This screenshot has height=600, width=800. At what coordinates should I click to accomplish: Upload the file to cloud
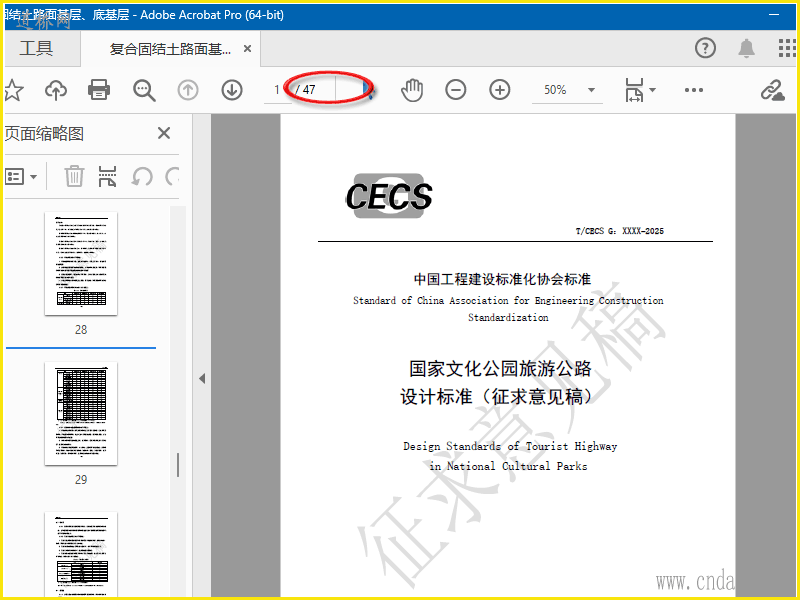[x=56, y=90]
